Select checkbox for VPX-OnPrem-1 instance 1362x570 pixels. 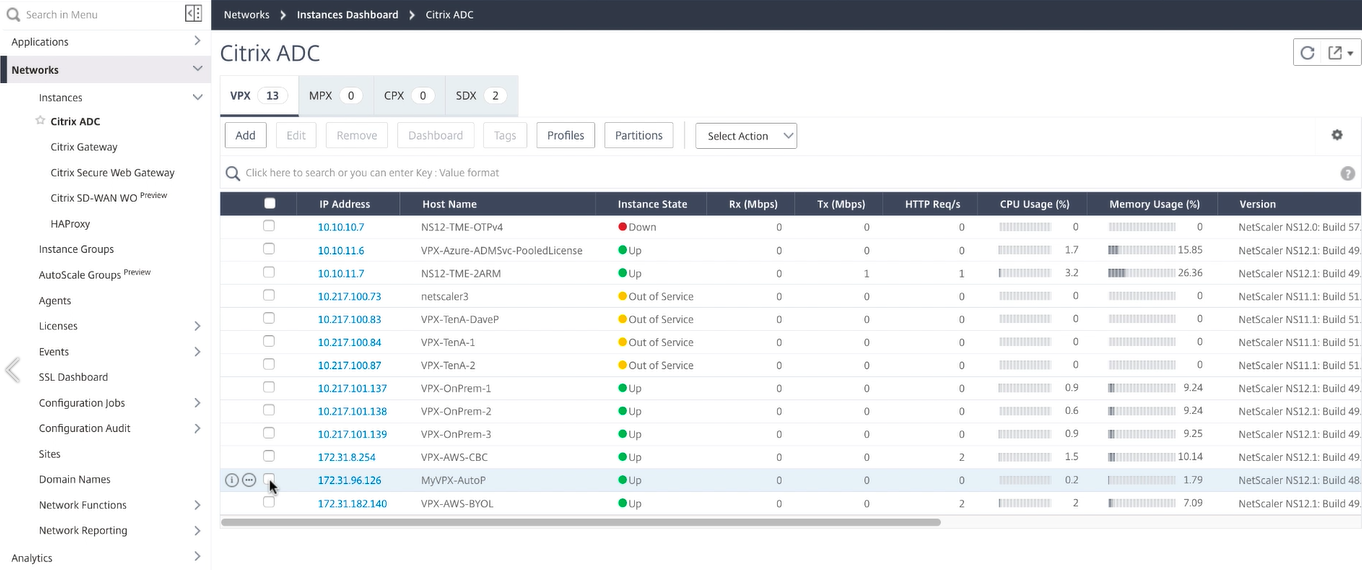tap(269, 387)
